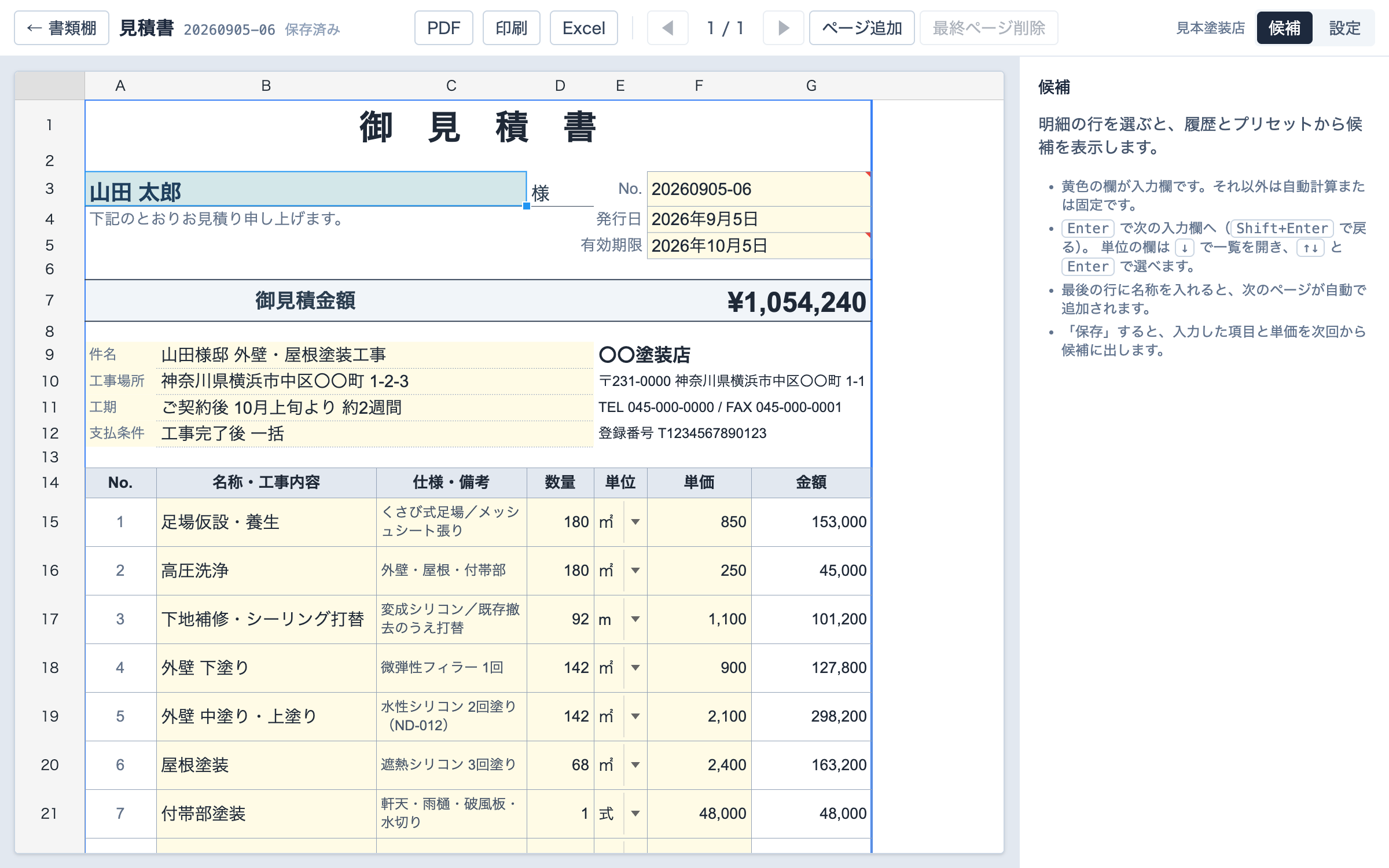Go to previous page arrow

point(667,28)
